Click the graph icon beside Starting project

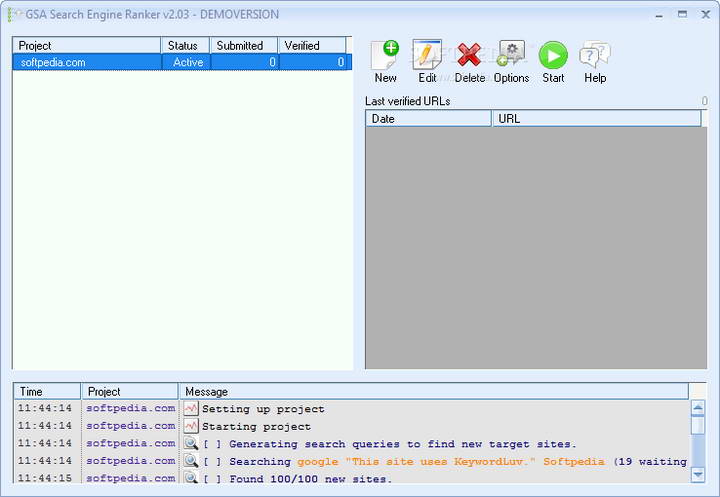pos(191,425)
